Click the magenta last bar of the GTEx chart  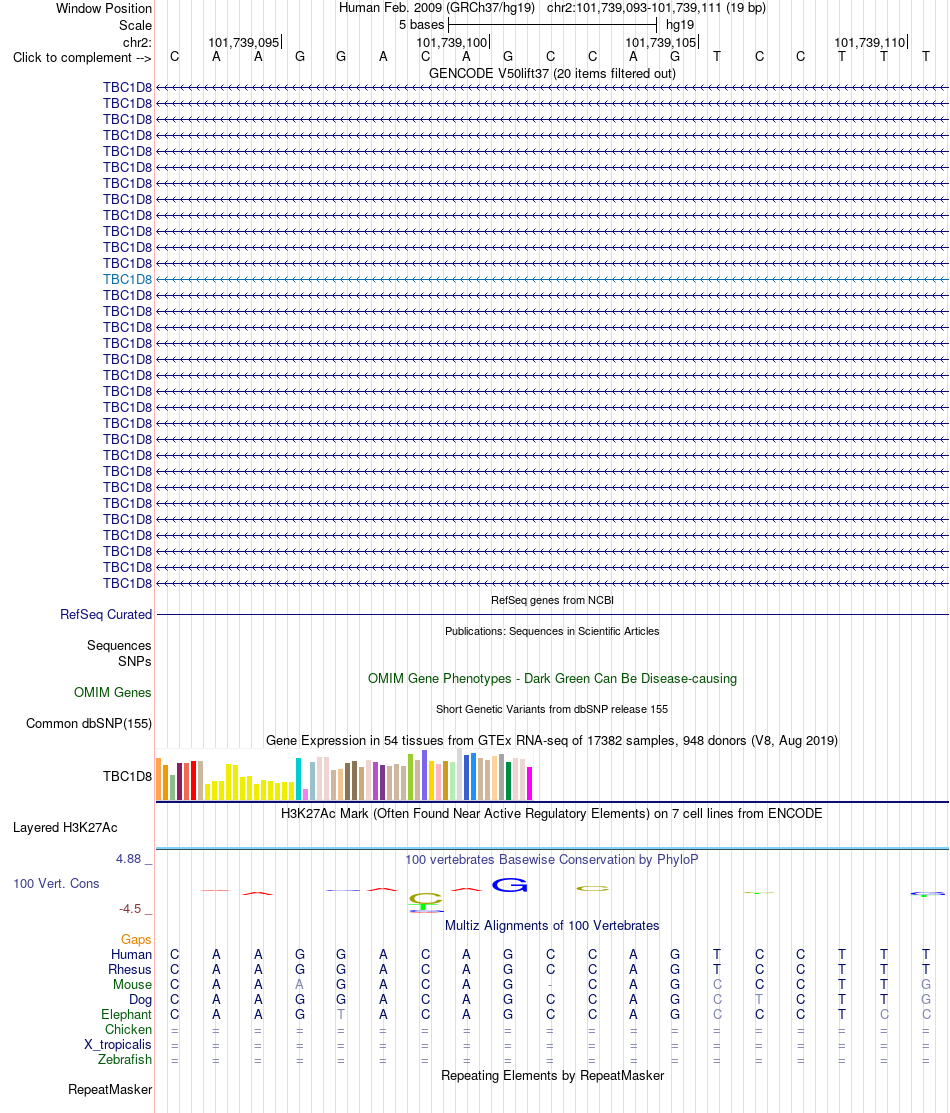point(529,784)
